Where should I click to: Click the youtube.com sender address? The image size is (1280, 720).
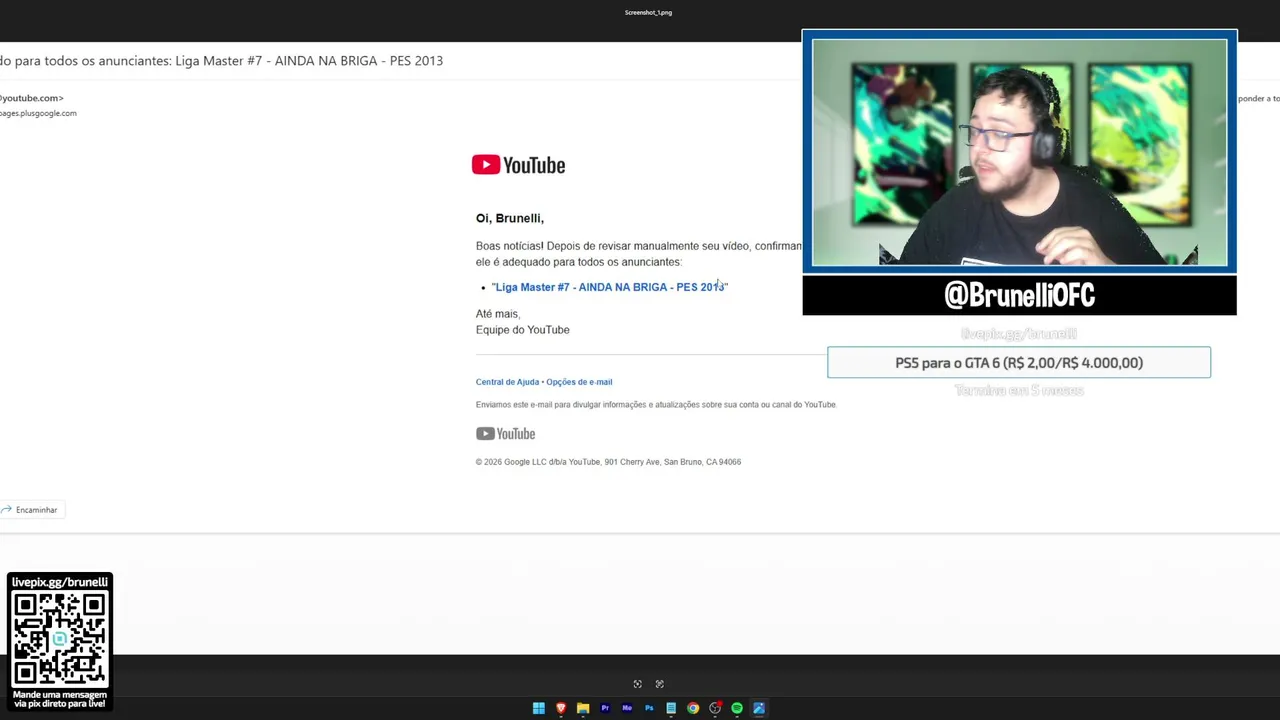coord(31,98)
